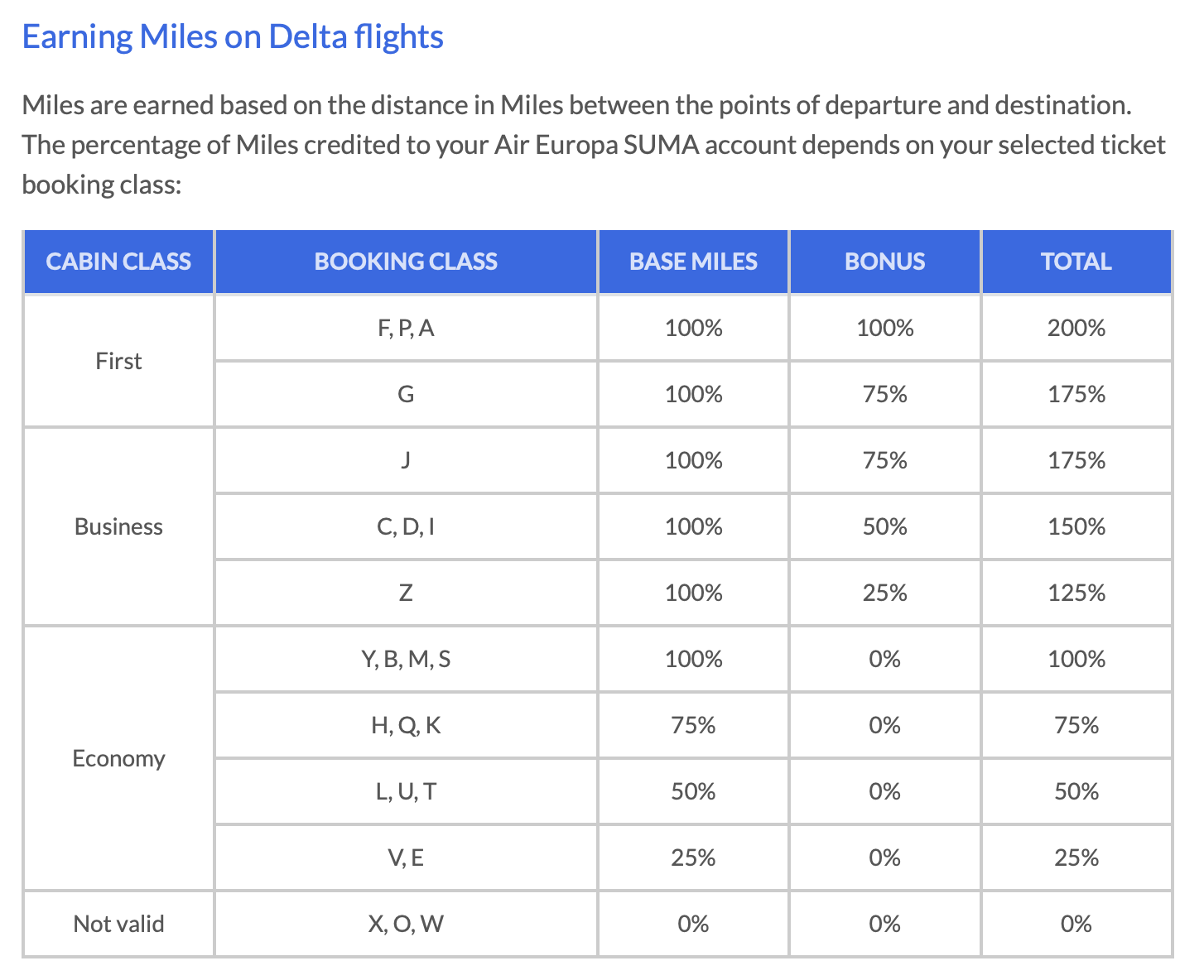The image size is (1204, 980).
Task: Click the 150% total cell
Action: coord(1076,526)
